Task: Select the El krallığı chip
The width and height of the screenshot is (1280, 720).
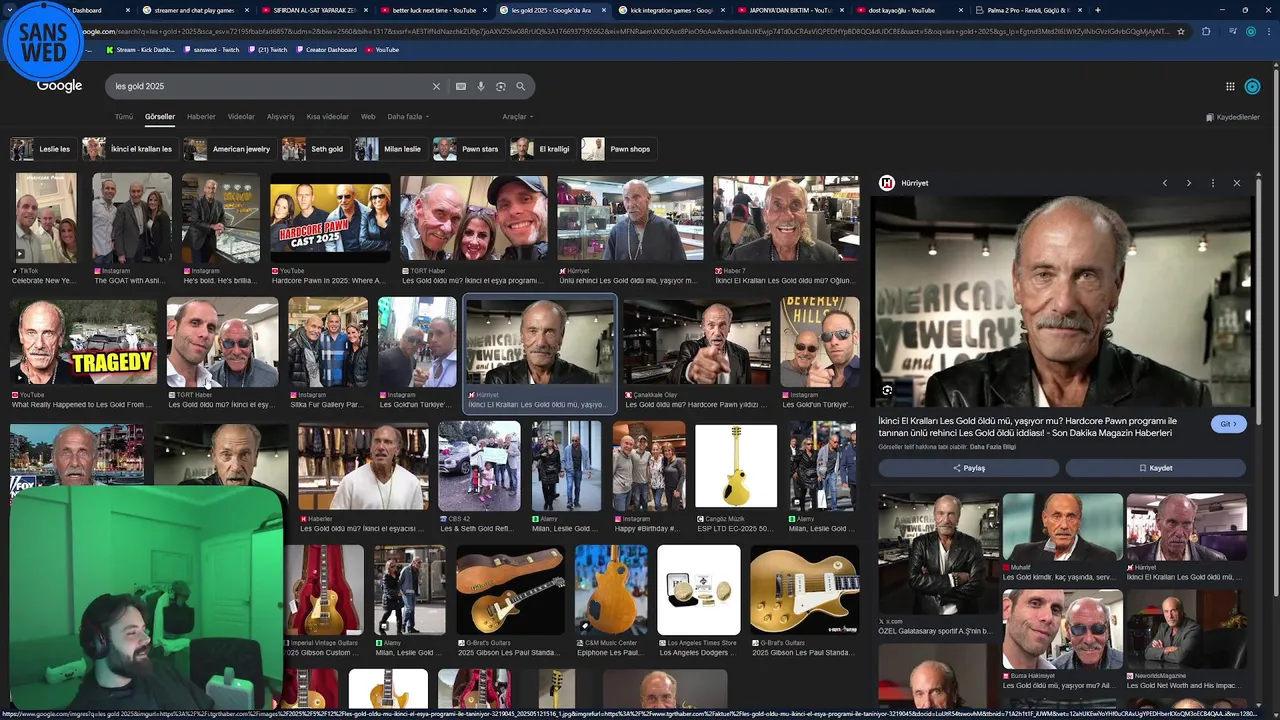Action: coord(542,149)
